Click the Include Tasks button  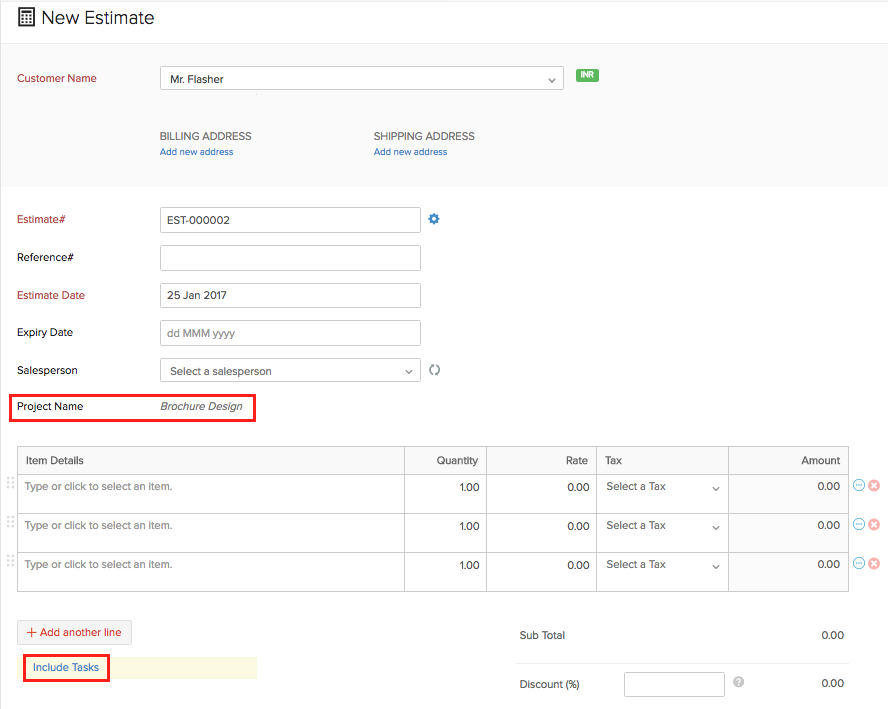tap(65, 667)
